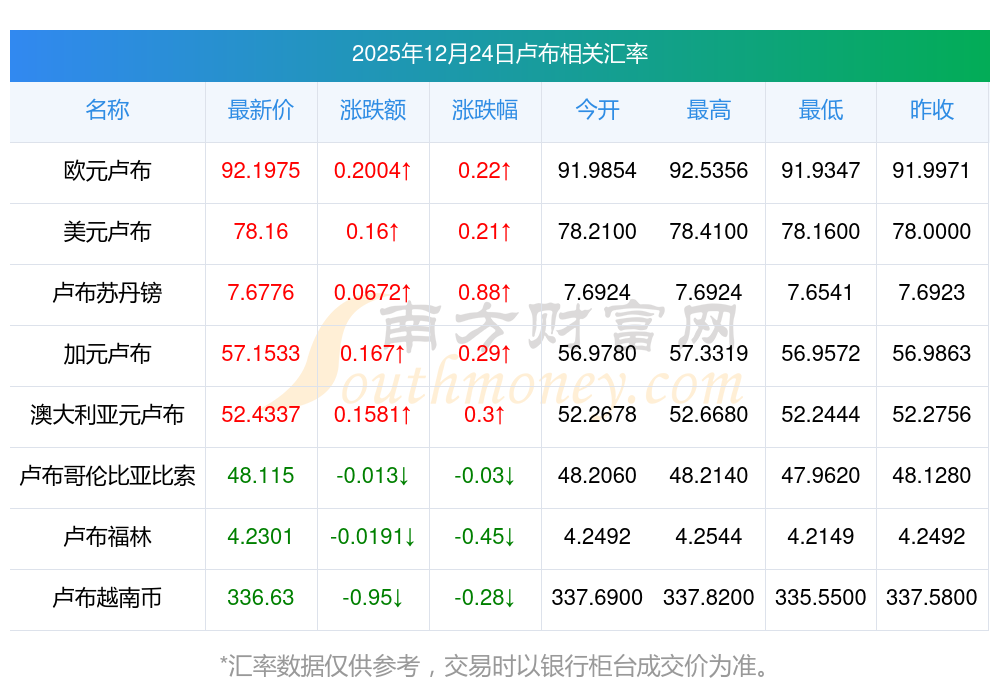Click the previous close 91.9971
Screen dimensions: 1000x697
point(931,170)
